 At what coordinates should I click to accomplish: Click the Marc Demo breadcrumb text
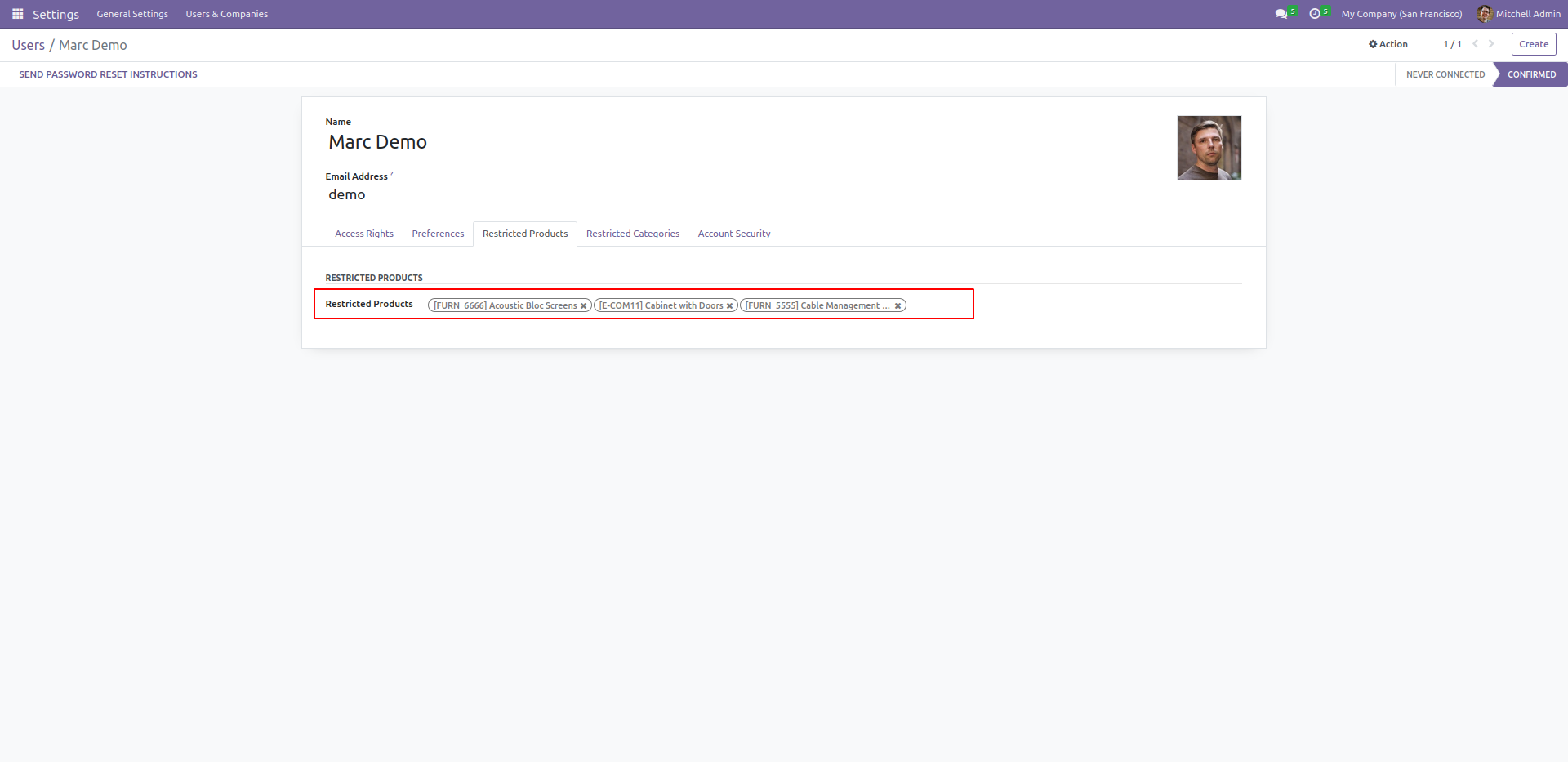93,45
